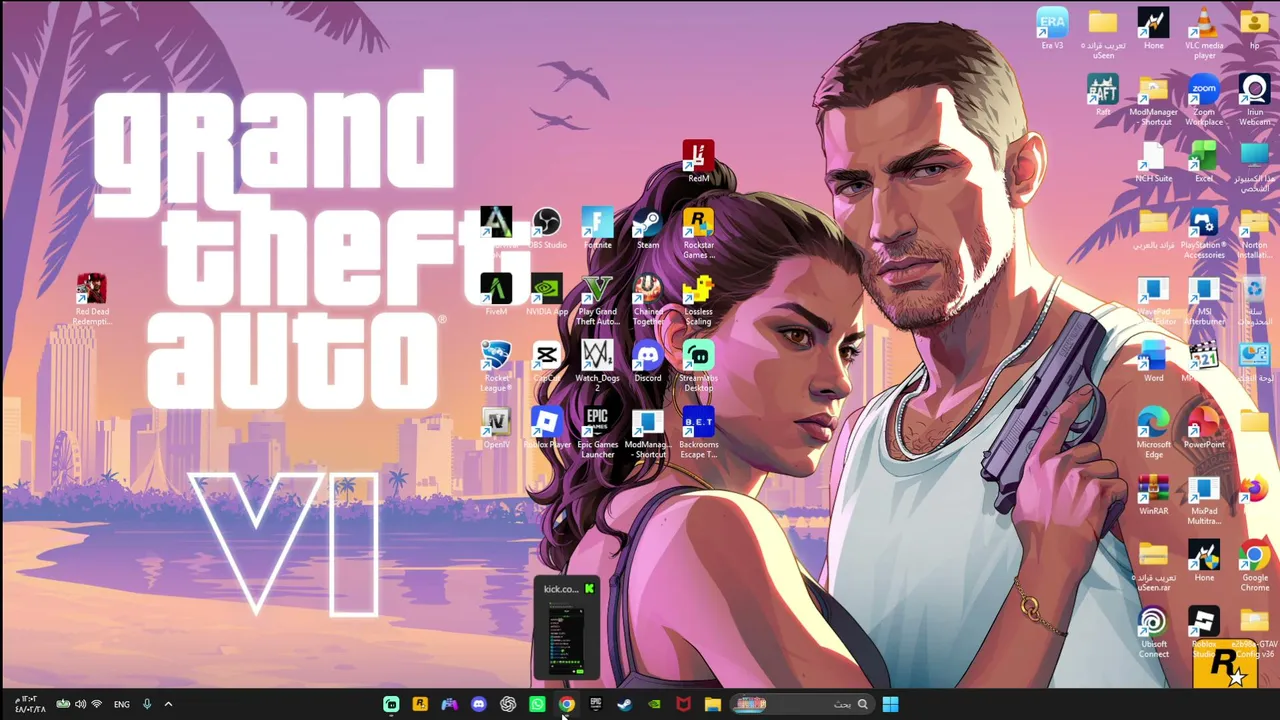Open the Ubisoft Connect shortcut
The width and height of the screenshot is (1280, 720).
1153,634
